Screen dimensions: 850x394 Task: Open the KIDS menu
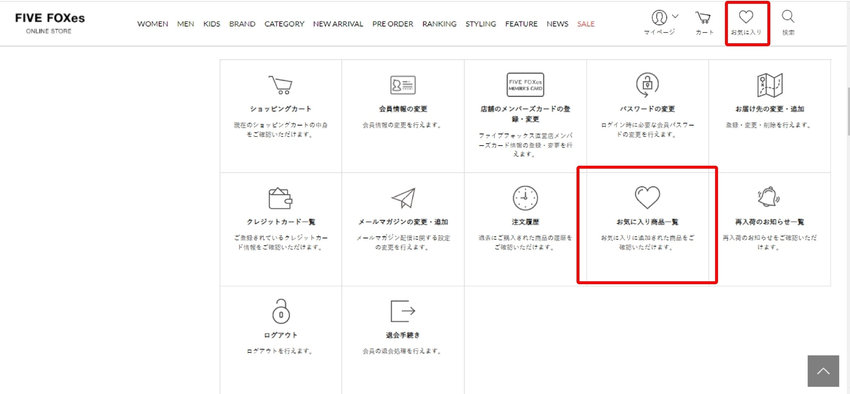[x=211, y=24]
